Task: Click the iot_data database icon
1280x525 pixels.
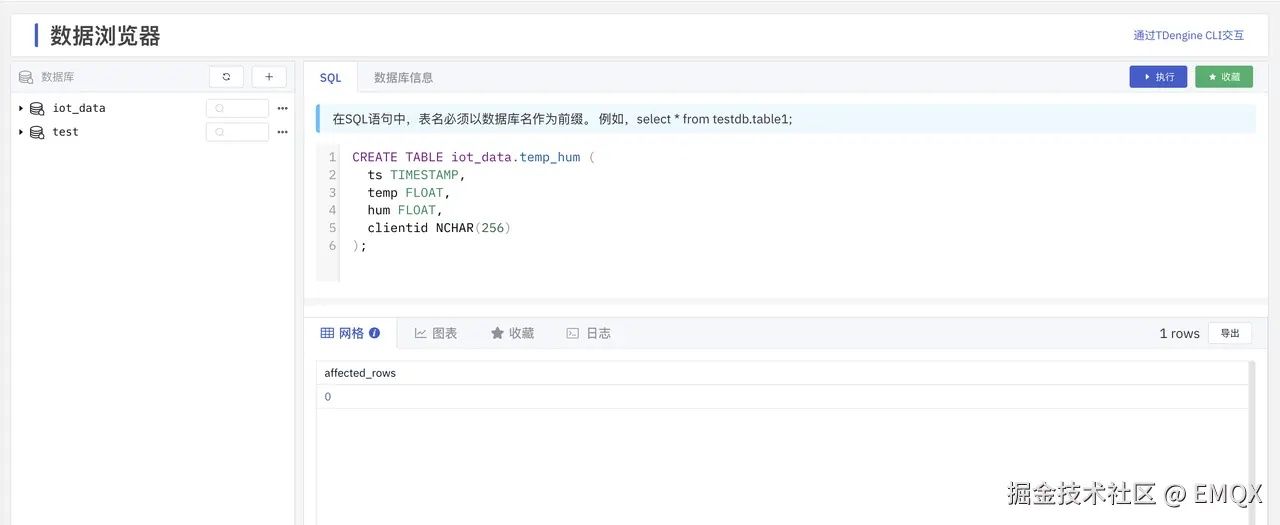Action: click(x=37, y=108)
